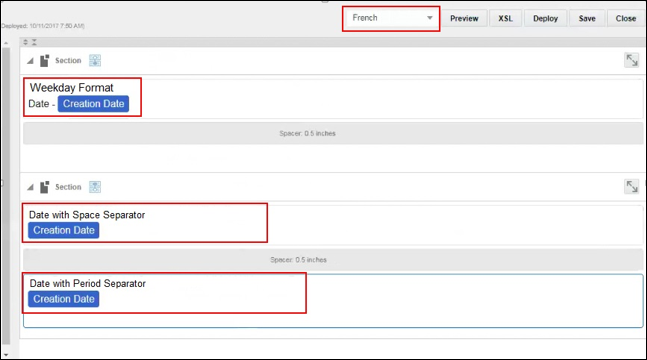
Task: Save the template
Action: point(587,19)
